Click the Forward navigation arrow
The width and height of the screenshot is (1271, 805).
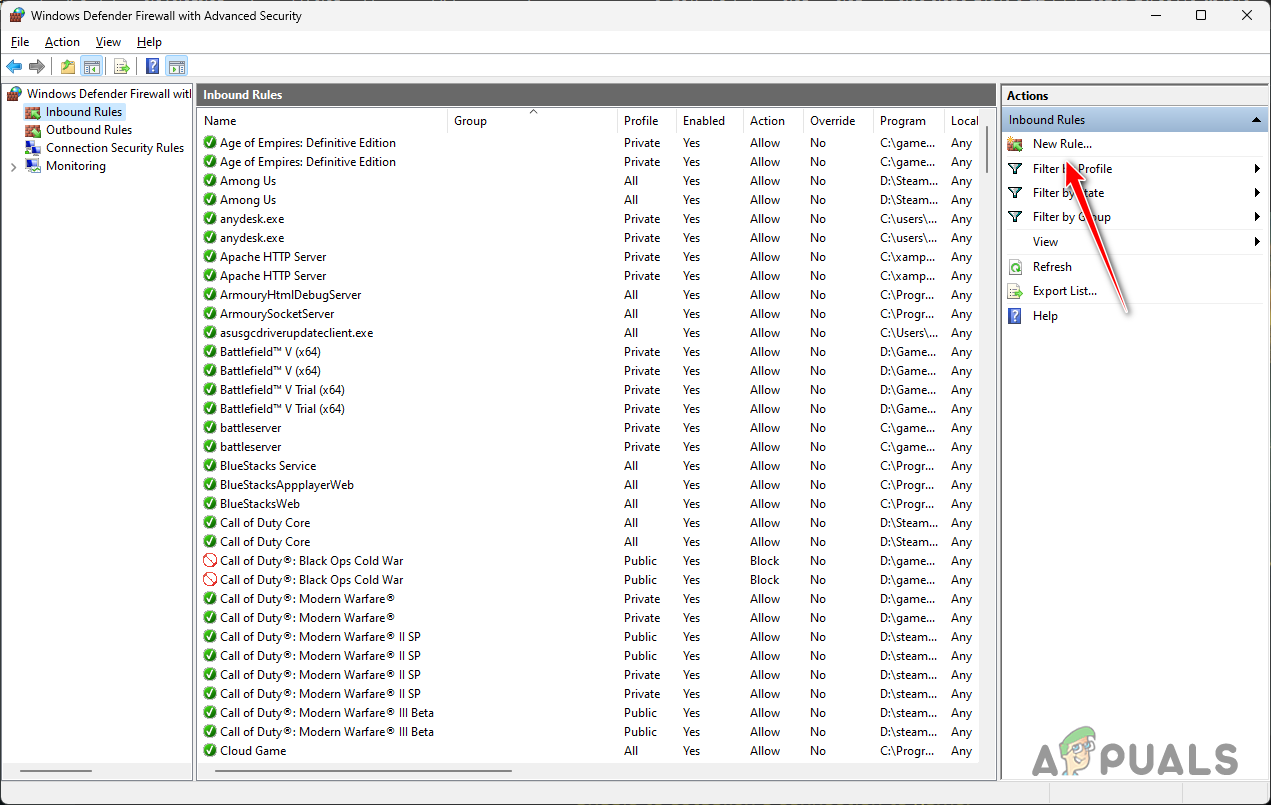tap(36, 66)
